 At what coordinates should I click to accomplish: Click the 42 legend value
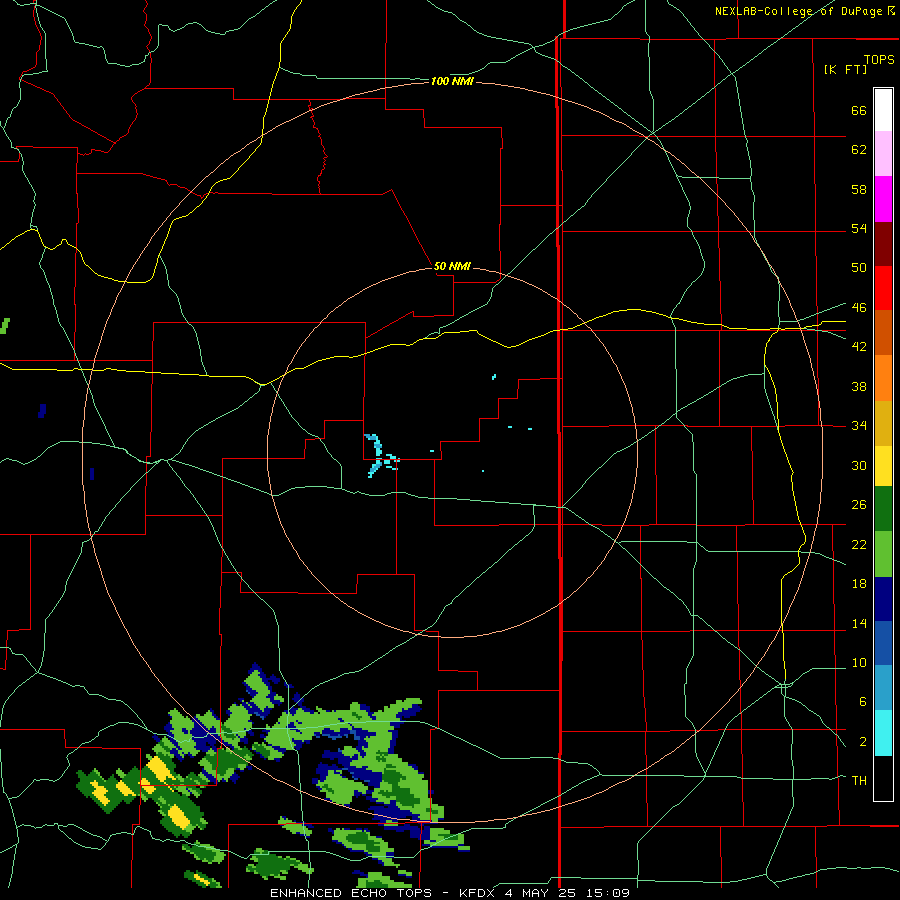tap(859, 347)
